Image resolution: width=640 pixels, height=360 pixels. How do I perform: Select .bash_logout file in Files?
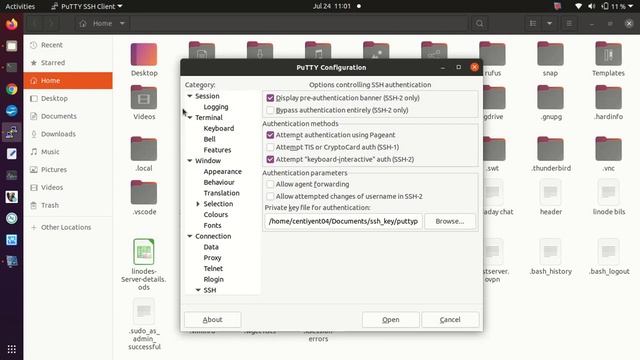pos(608,257)
